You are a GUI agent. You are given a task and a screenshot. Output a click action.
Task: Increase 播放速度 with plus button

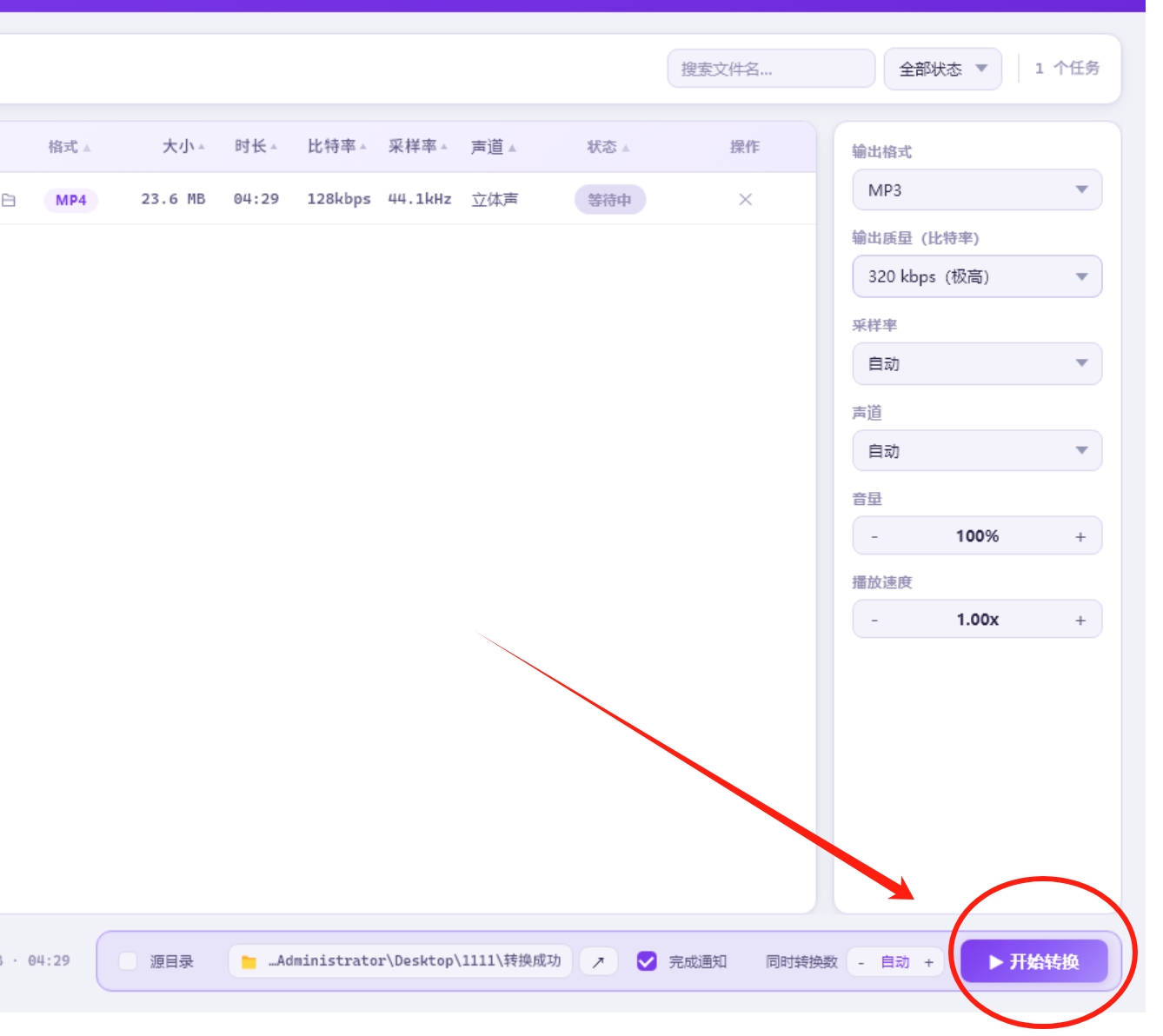click(x=1080, y=621)
